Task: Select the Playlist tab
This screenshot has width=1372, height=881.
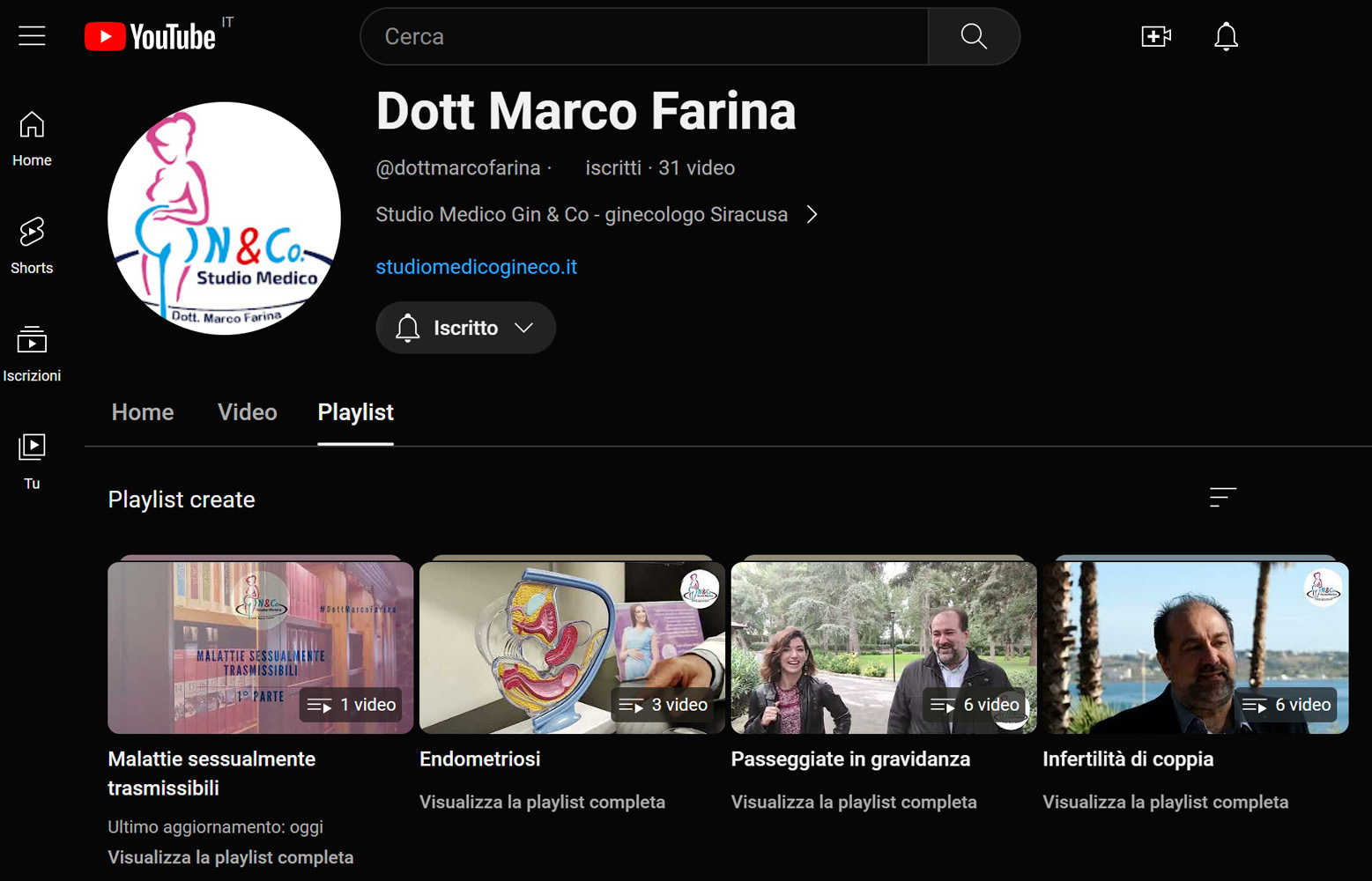Action: (x=355, y=412)
